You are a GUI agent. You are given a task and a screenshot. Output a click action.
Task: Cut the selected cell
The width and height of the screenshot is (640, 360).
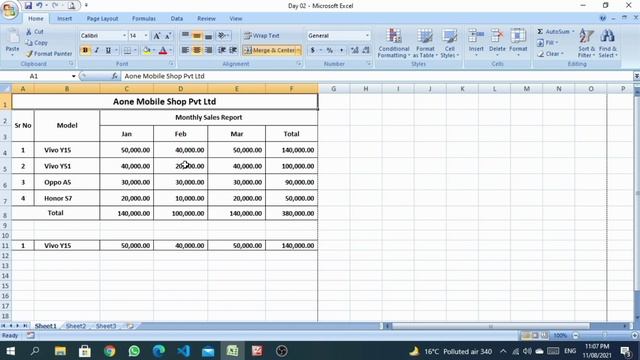coord(35,31)
